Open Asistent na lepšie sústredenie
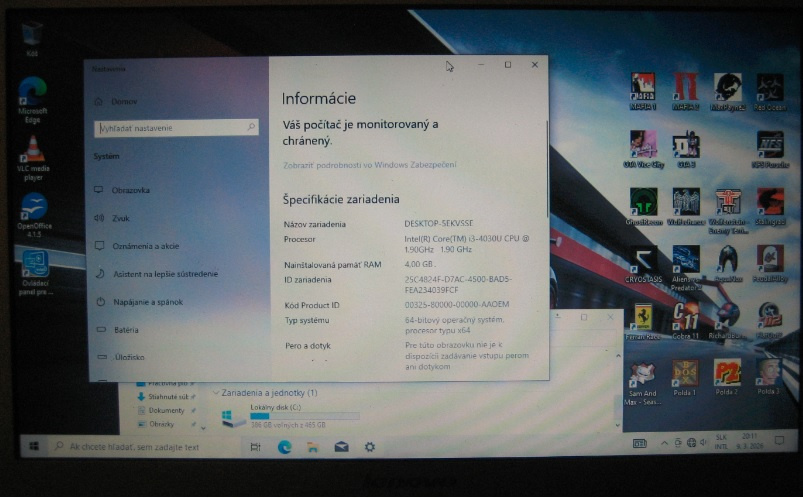The image size is (803, 498). point(165,274)
